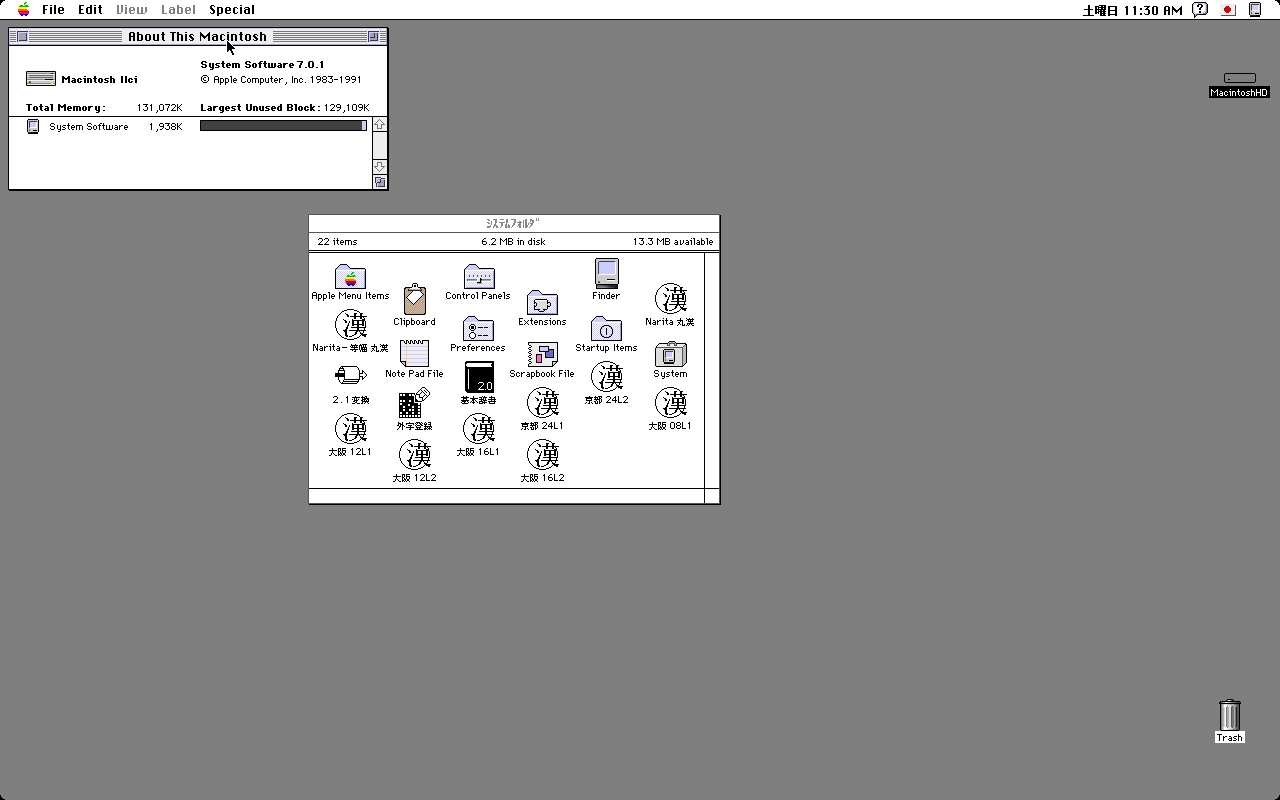Select the Extensions folder icon

click(542, 302)
